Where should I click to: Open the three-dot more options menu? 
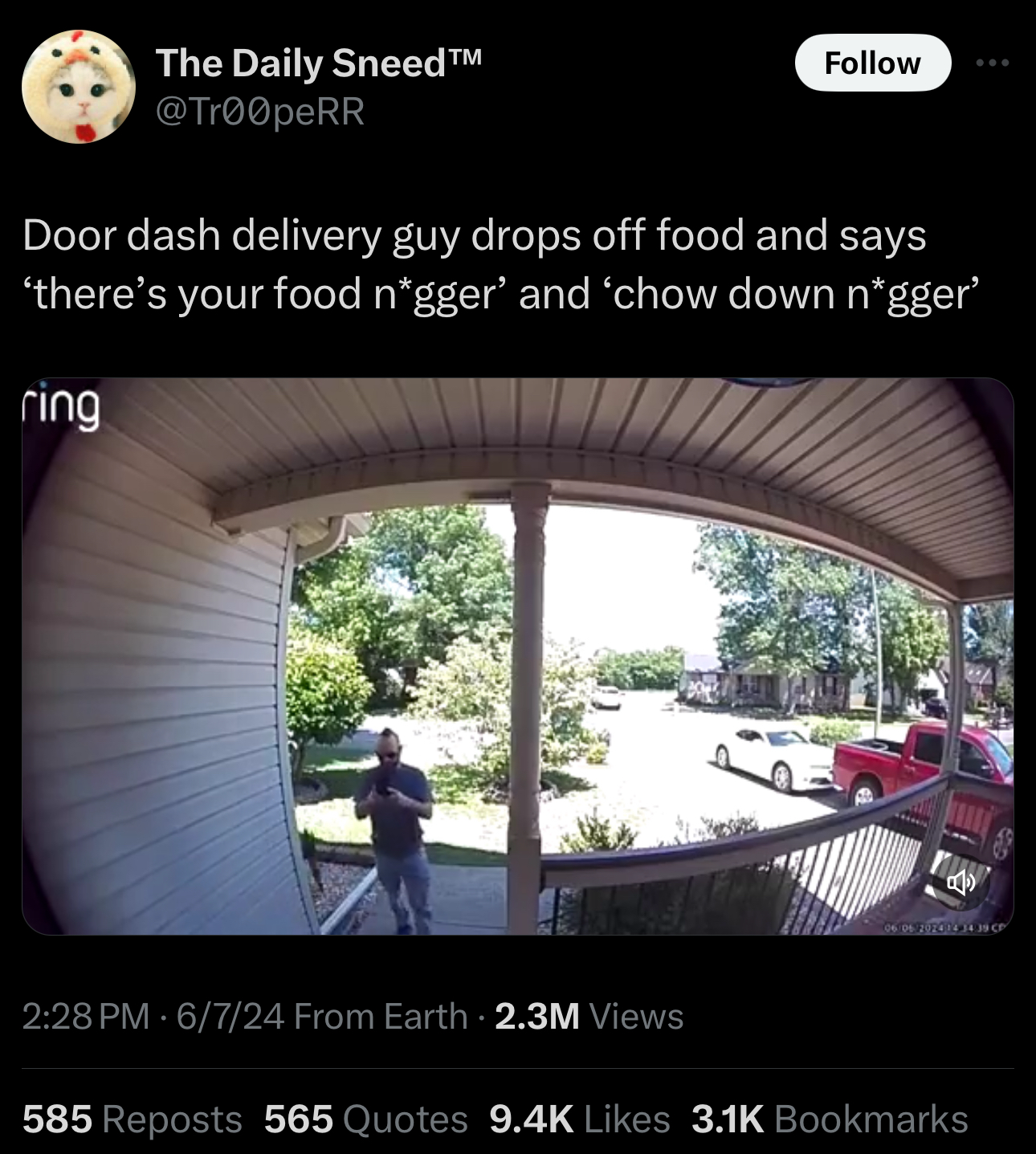tap(993, 63)
